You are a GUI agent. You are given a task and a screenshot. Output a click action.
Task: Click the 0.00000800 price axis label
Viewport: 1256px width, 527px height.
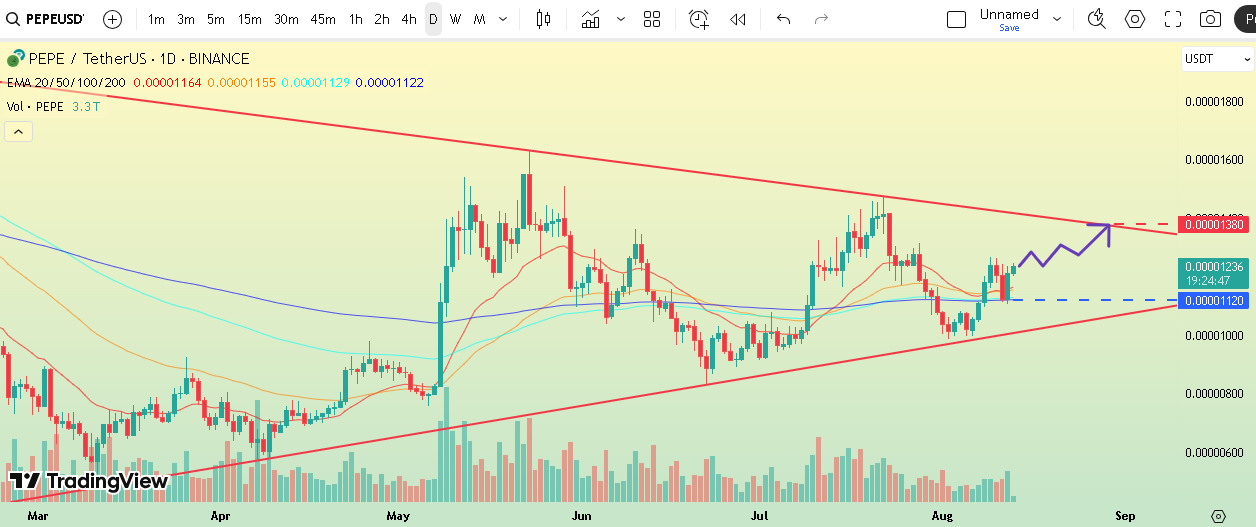pos(1214,394)
